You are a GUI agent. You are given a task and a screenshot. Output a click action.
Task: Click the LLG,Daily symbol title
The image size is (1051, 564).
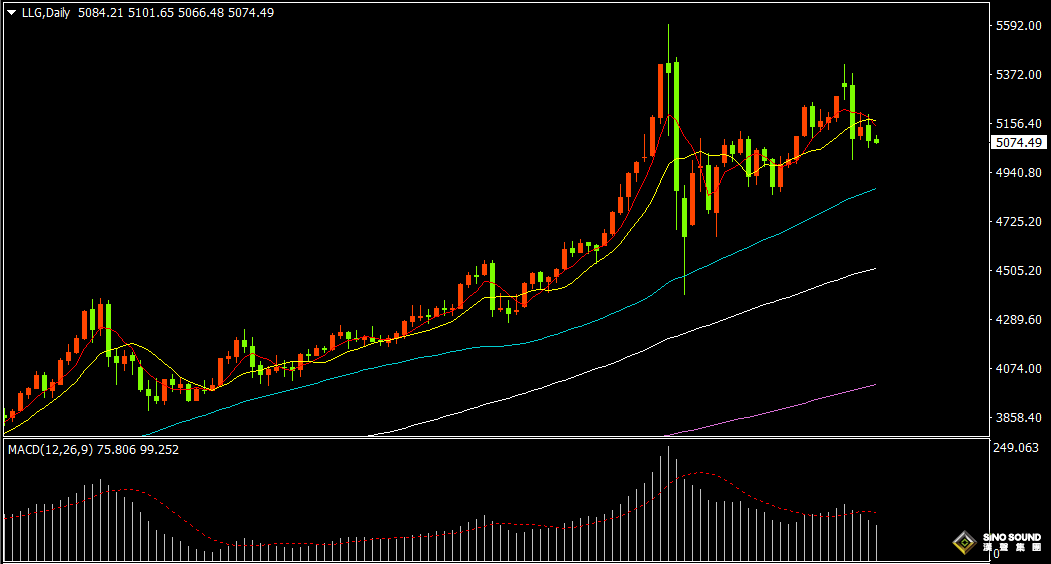click(x=46, y=13)
